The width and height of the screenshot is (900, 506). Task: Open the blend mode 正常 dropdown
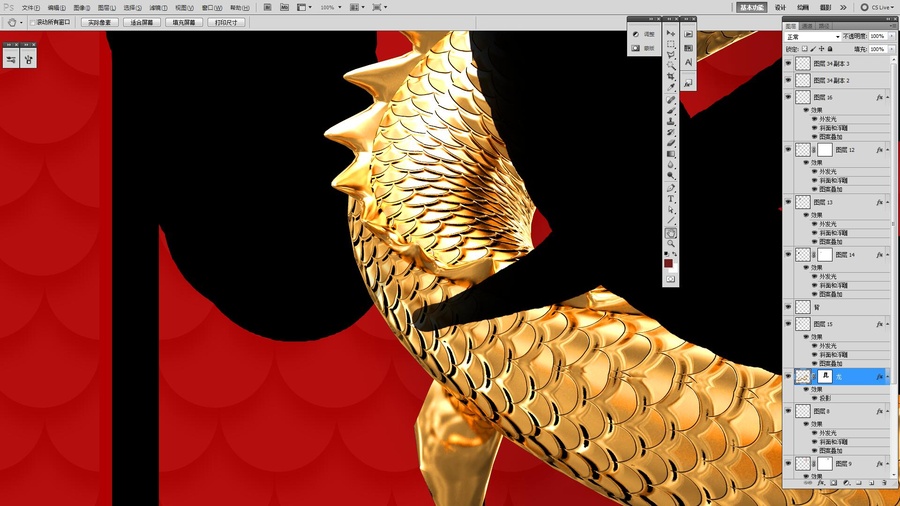pos(813,37)
